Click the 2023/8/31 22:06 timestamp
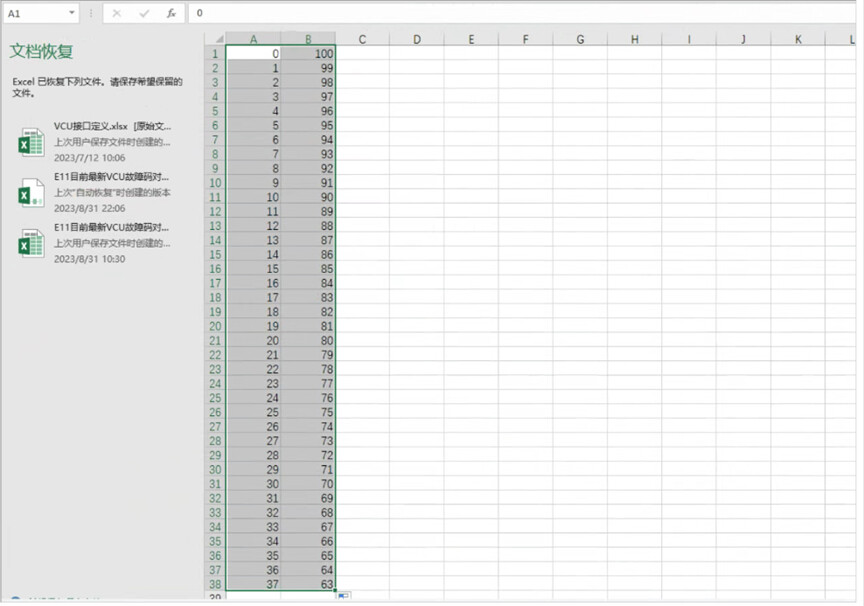864x606 pixels. tap(89, 208)
